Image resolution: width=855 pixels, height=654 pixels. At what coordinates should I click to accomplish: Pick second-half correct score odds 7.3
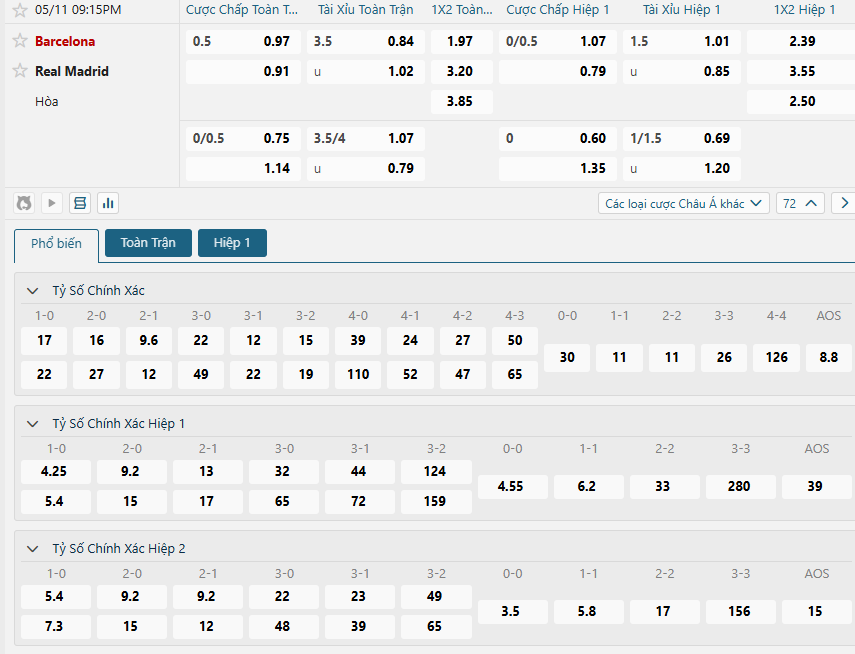click(56, 627)
